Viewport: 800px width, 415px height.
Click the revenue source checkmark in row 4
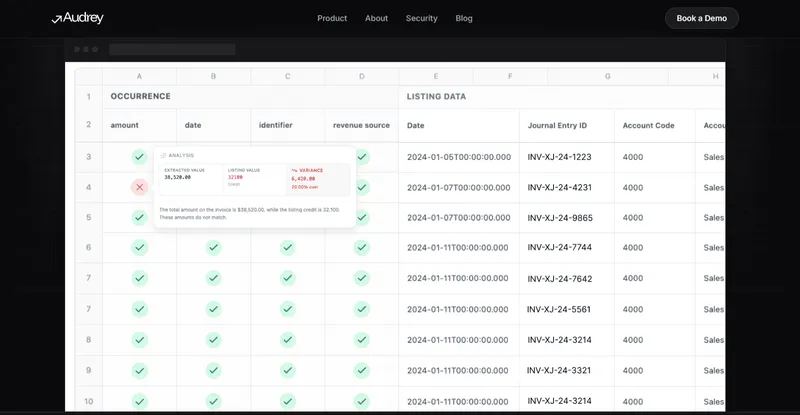362,187
